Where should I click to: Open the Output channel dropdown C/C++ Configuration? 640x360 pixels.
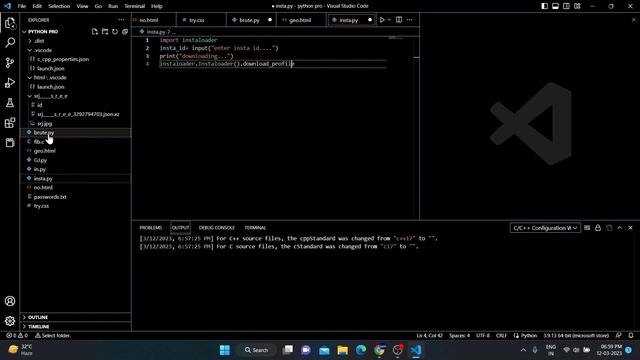pos(545,228)
